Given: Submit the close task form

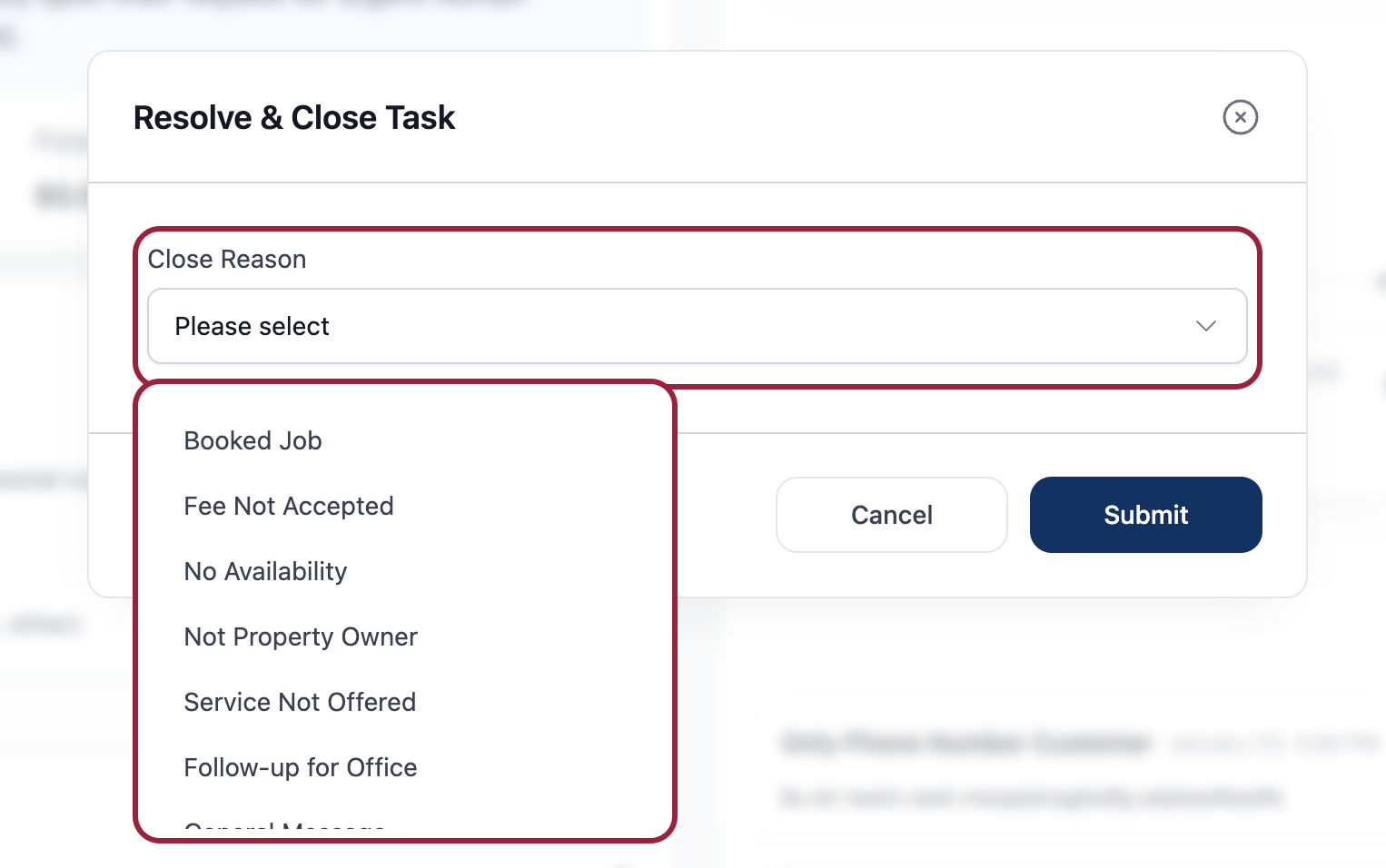Looking at the screenshot, I should tap(1145, 515).
